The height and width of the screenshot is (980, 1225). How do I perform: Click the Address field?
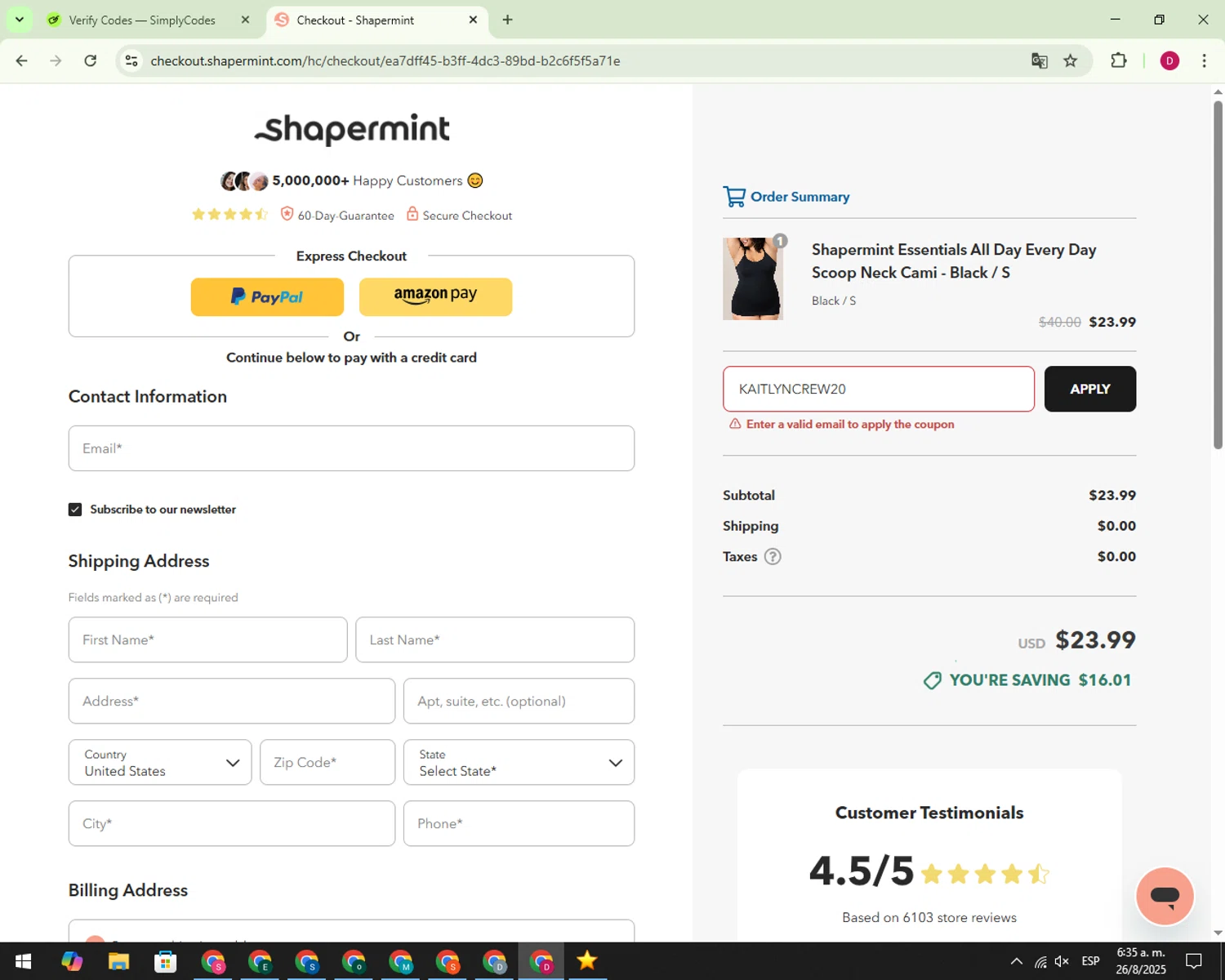tap(232, 701)
